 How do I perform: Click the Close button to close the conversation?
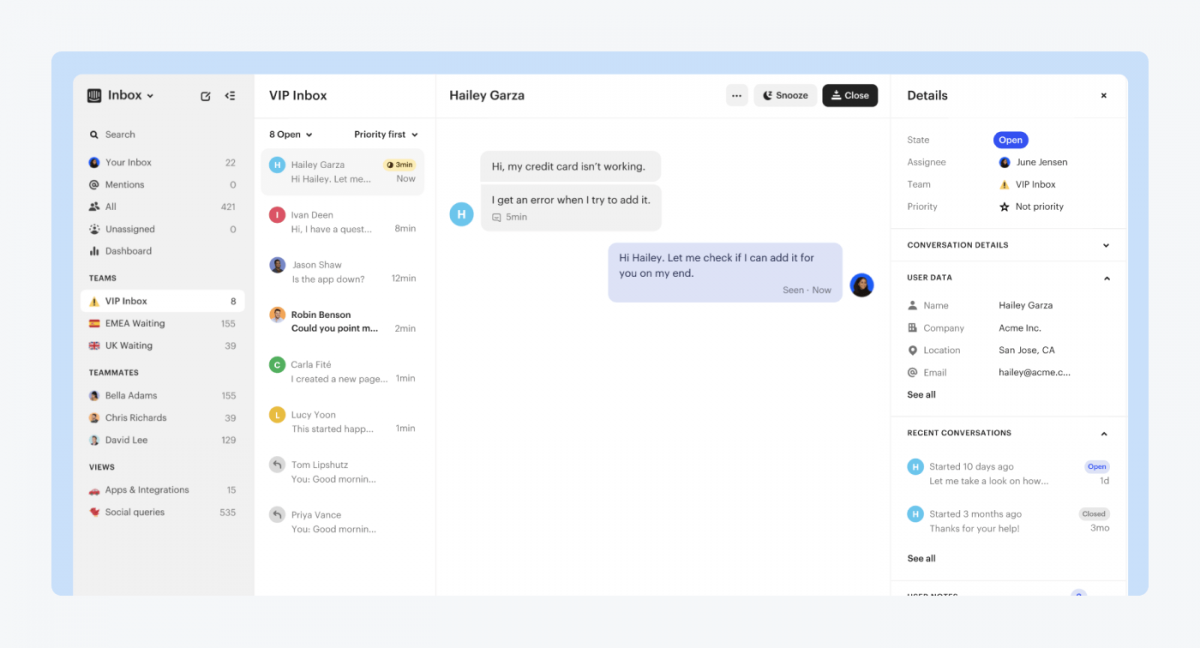point(850,94)
